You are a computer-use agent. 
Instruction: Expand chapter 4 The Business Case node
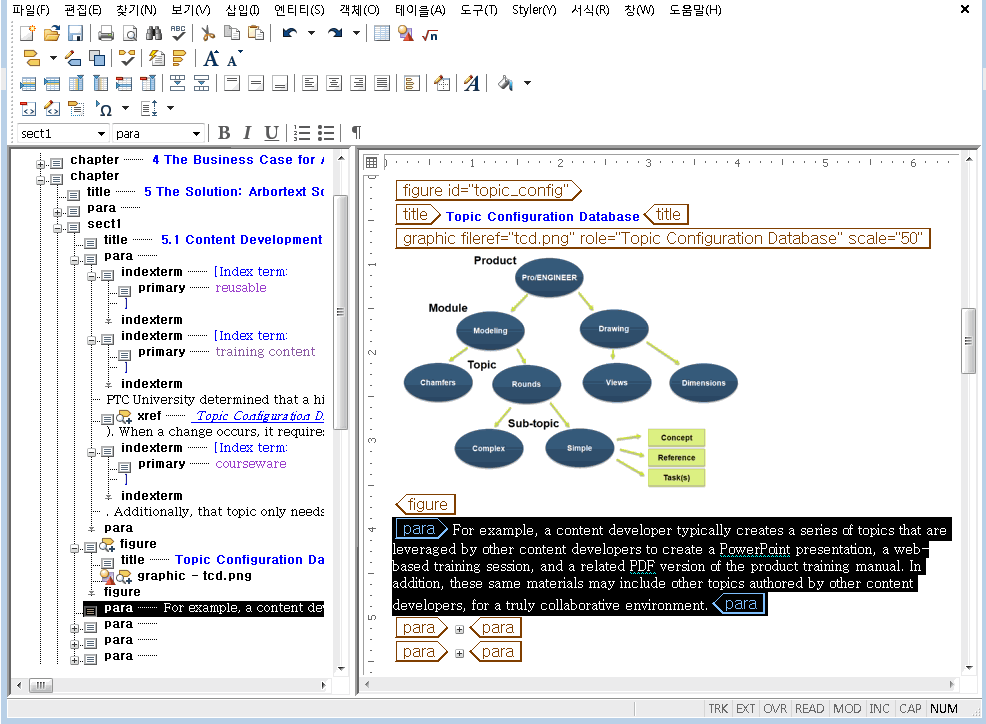click(x=40, y=164)
